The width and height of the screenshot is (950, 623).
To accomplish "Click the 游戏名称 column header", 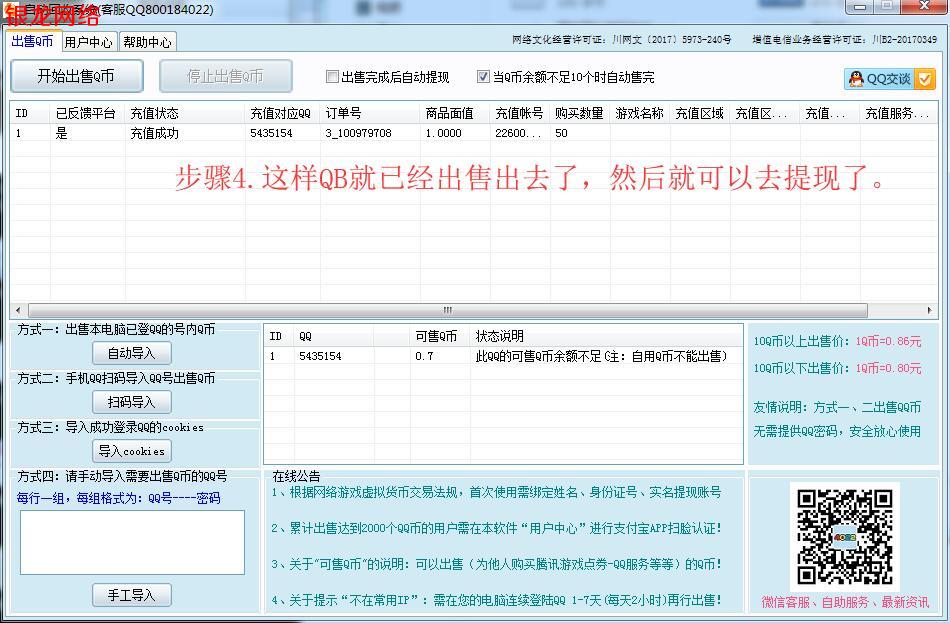I will (640, 113).
